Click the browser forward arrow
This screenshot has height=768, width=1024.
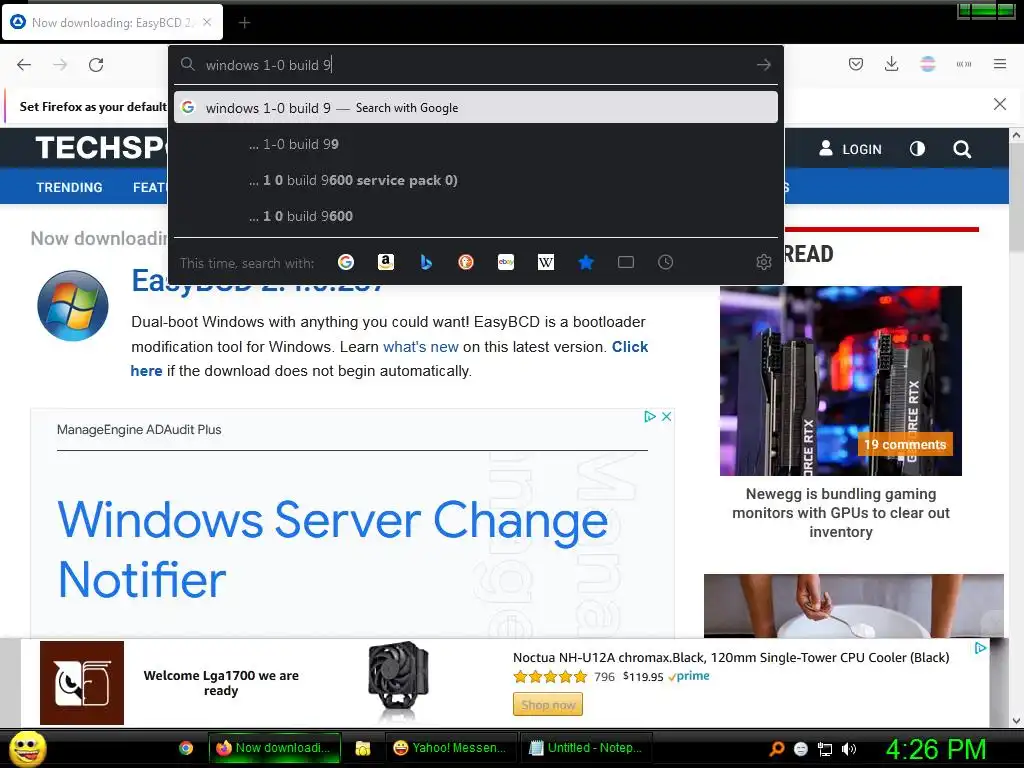[x=60, y=65]
